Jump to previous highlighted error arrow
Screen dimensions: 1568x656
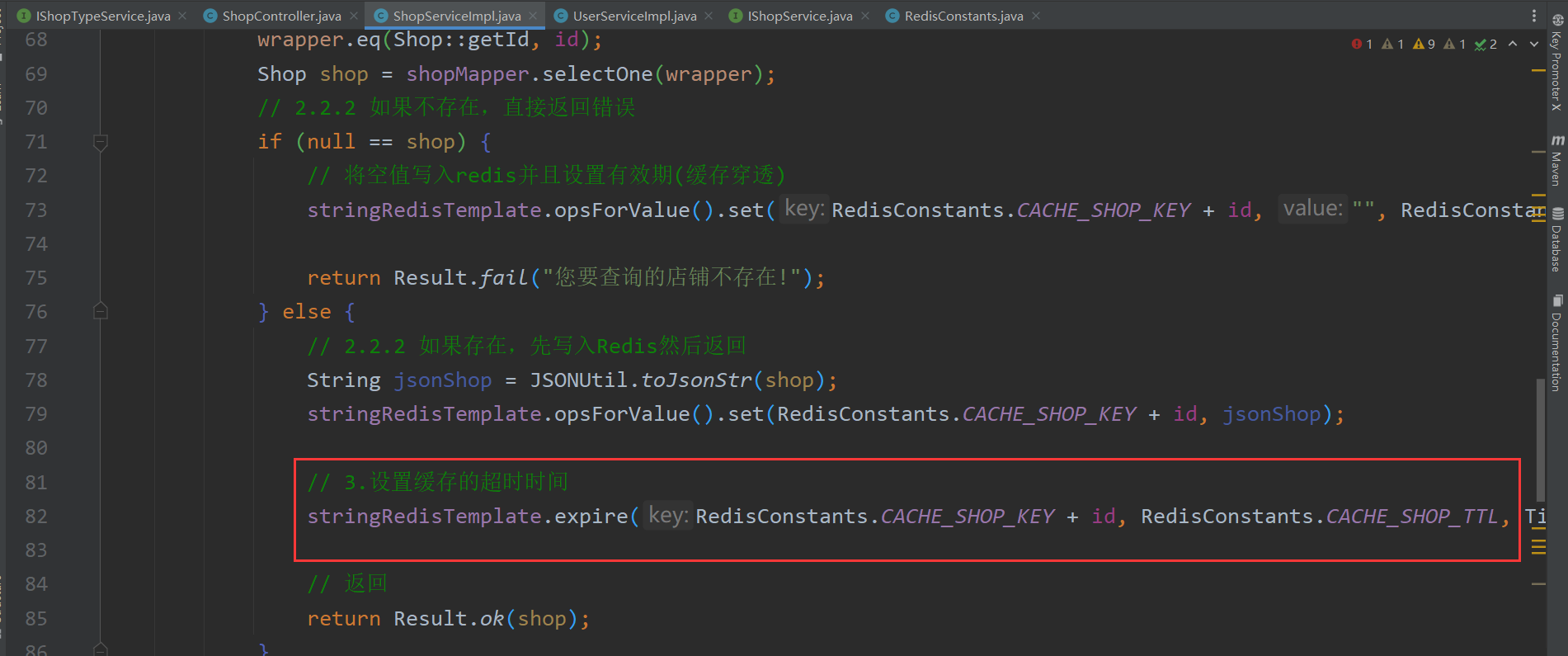coord(1513,44)
